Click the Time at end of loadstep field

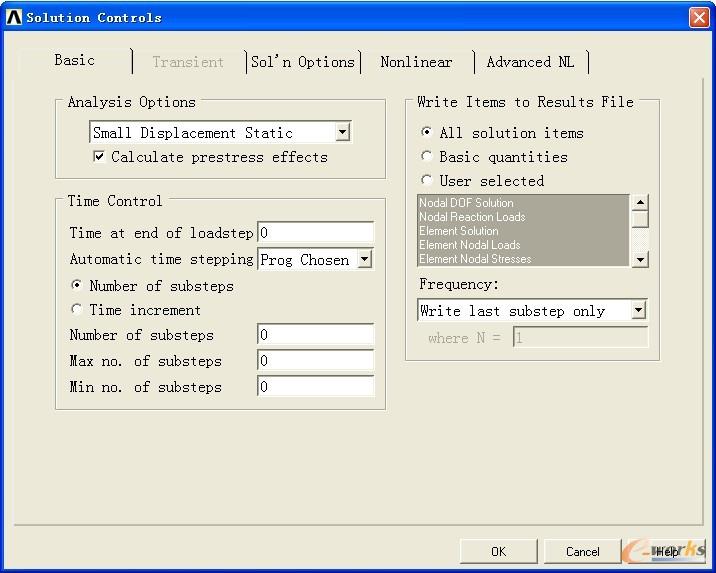coord(315,233)
